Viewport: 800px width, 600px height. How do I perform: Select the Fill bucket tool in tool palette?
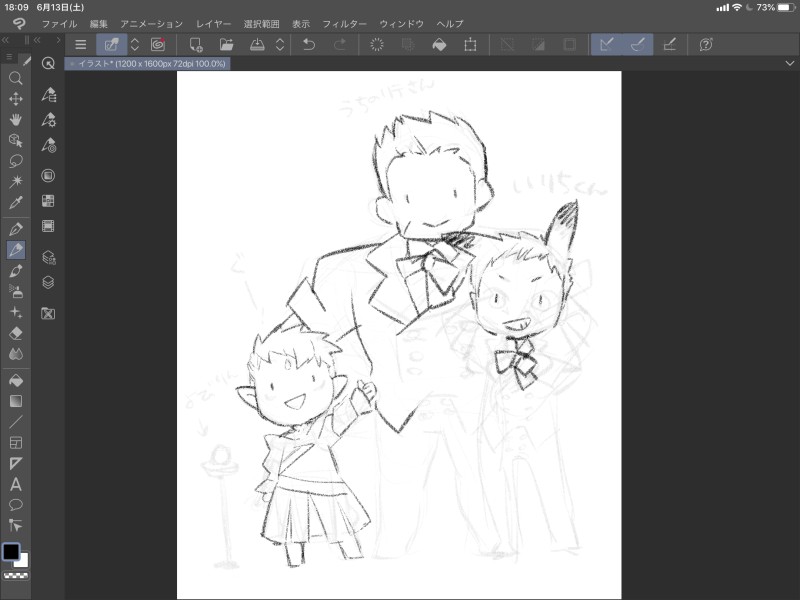16,380
